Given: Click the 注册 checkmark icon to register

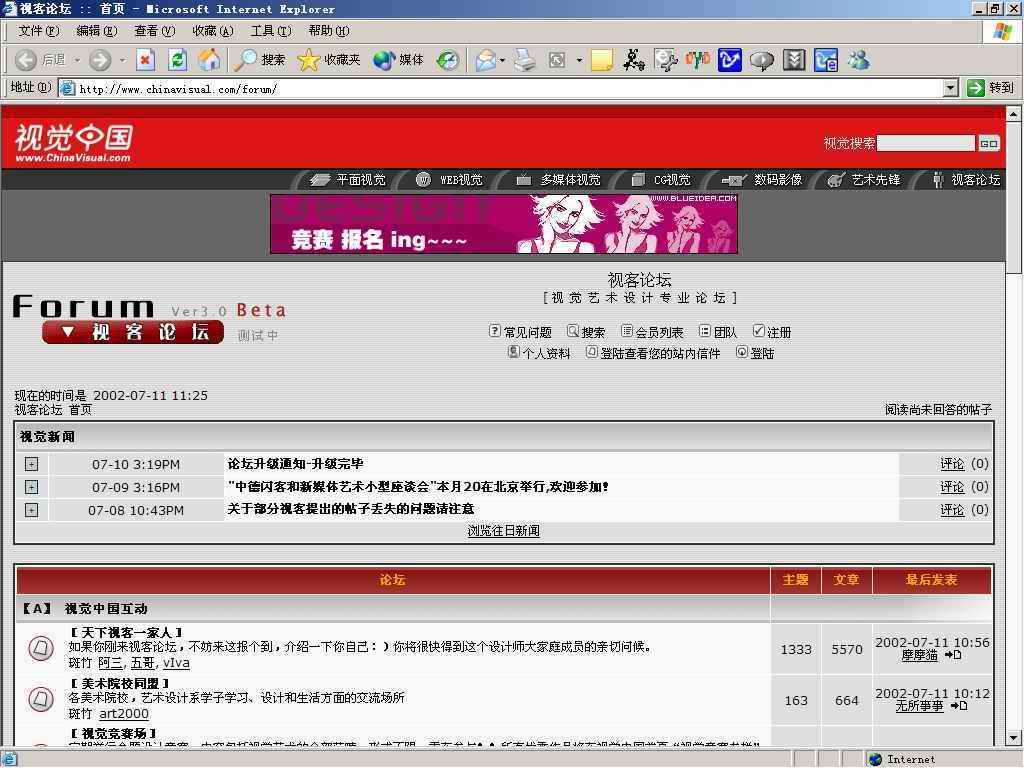Looking at the screenshot, I should click(758, 330).
